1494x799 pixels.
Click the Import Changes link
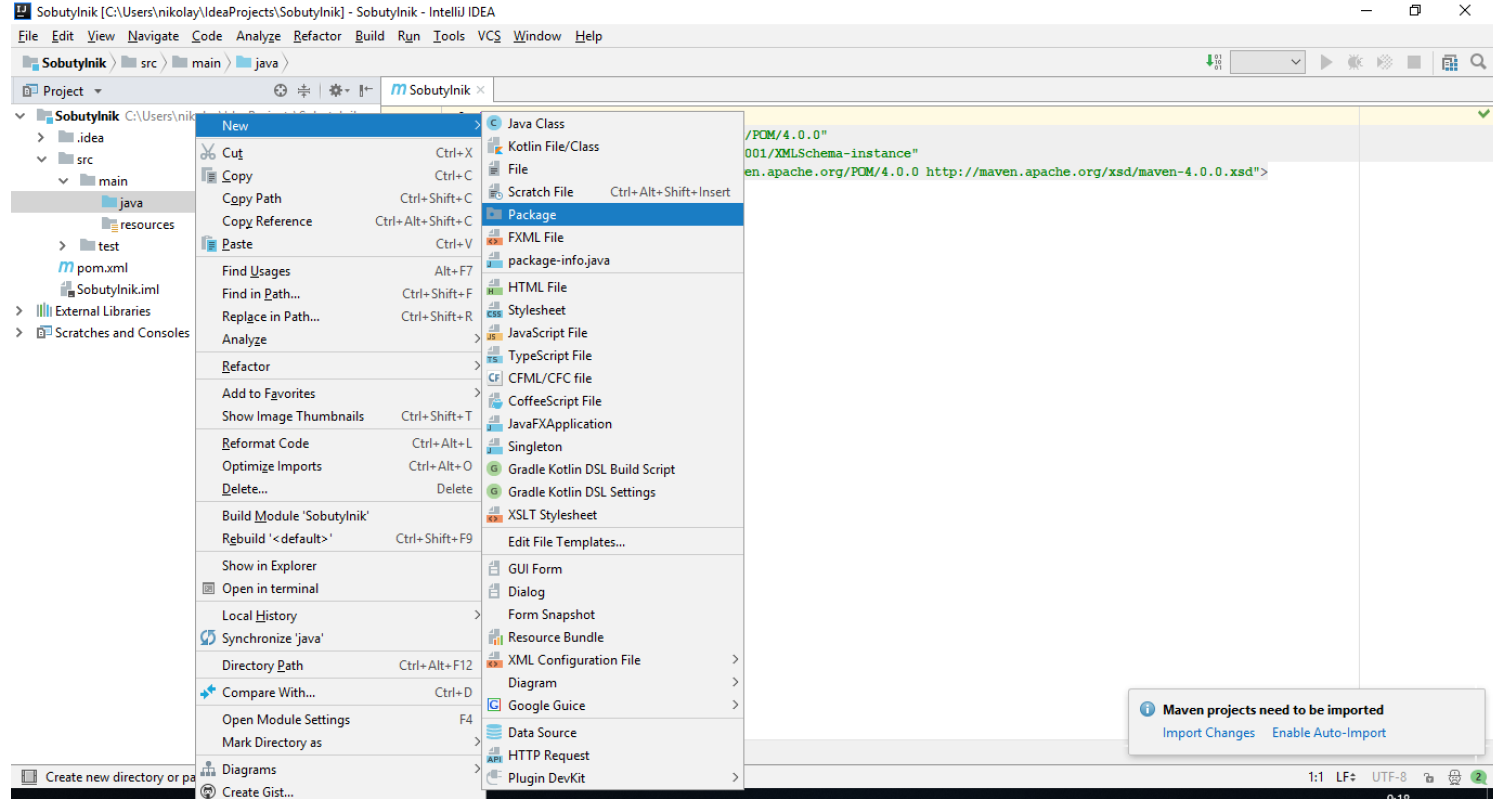(1208, 733)
